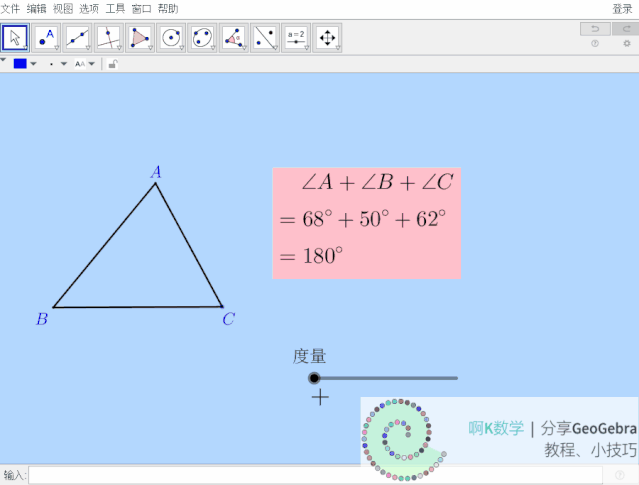The width and height of the screenshot is (639, 485).
Task: Expand the text size dropdown arrow
Action: [x=91, y=64]
